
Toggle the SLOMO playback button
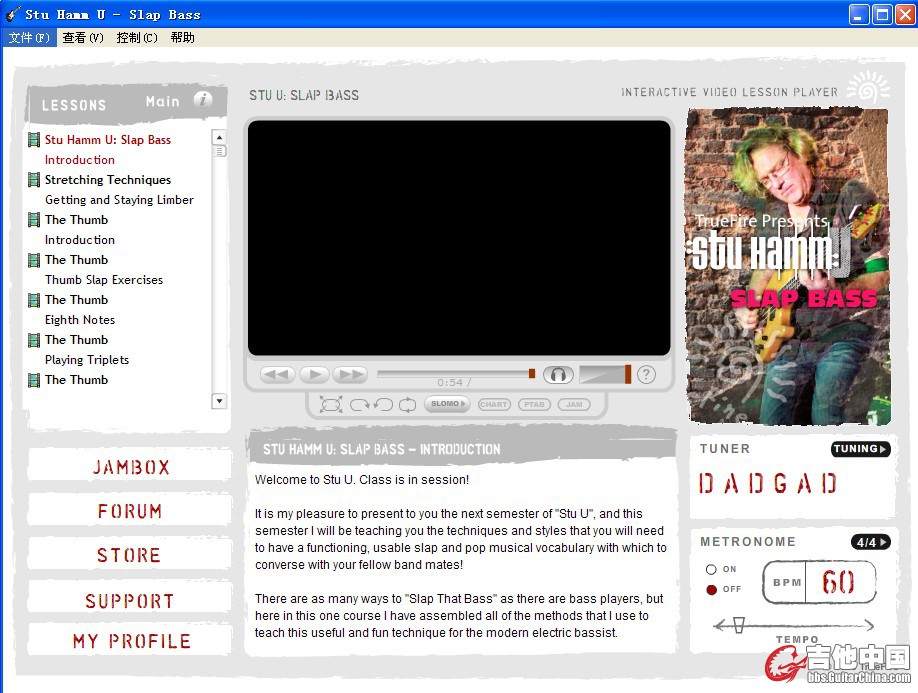(446, 404)
